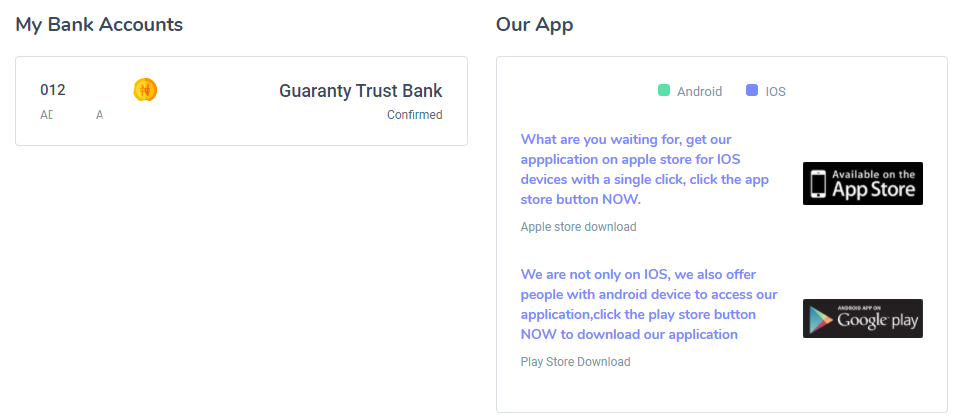This screenshot has width=960, height=418.
Task: Click the Naira coin icon
Action: [x=145, y=91]
